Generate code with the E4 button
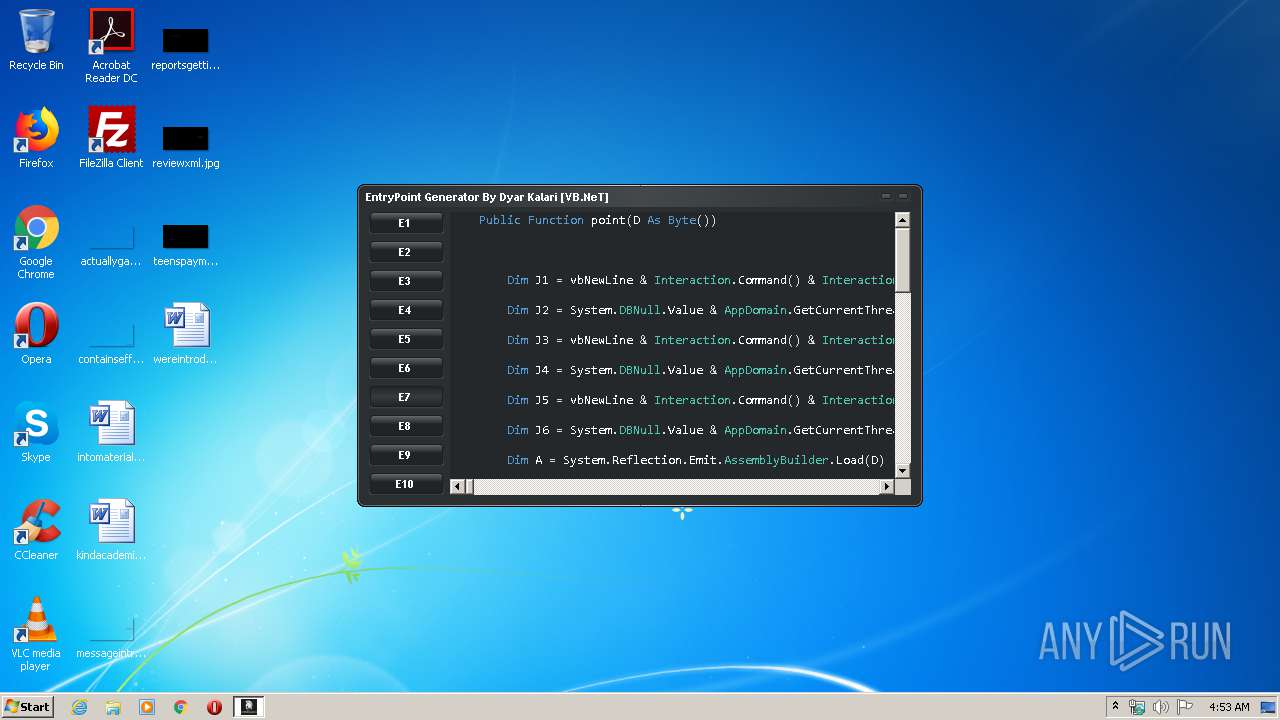Screen dimensions: 1280x720 405,310
